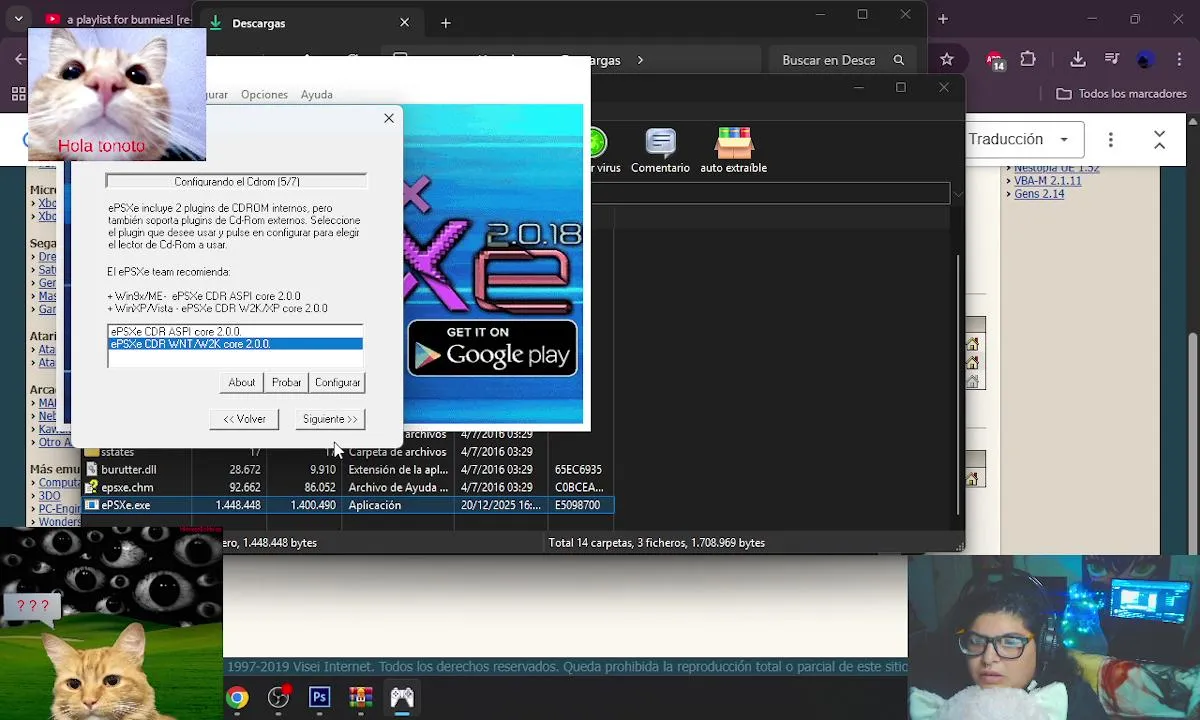Select the ePSXe.exe row in WinRAR
The width and height of the screenshot is (1200, 720).
pyautogui.click(x=348, y=506)
